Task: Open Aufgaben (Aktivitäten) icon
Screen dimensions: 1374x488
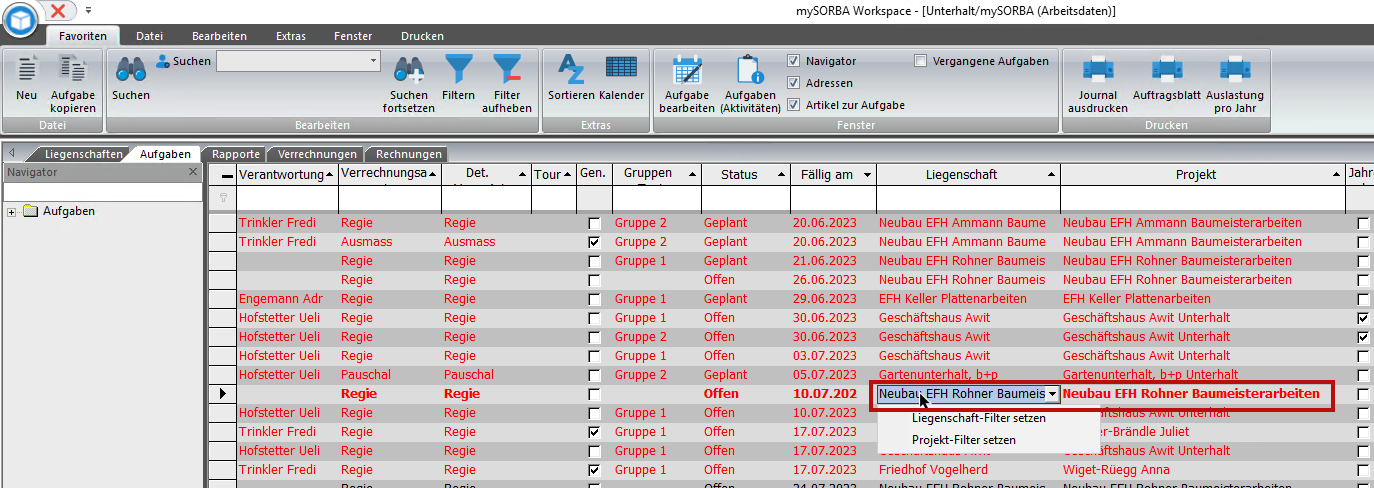Action: (x=750, y=69)
